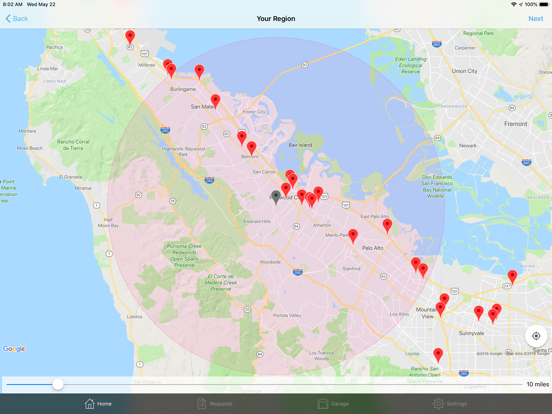Open the Home tab
Screen dimensions: 552x414
point(98,403)
